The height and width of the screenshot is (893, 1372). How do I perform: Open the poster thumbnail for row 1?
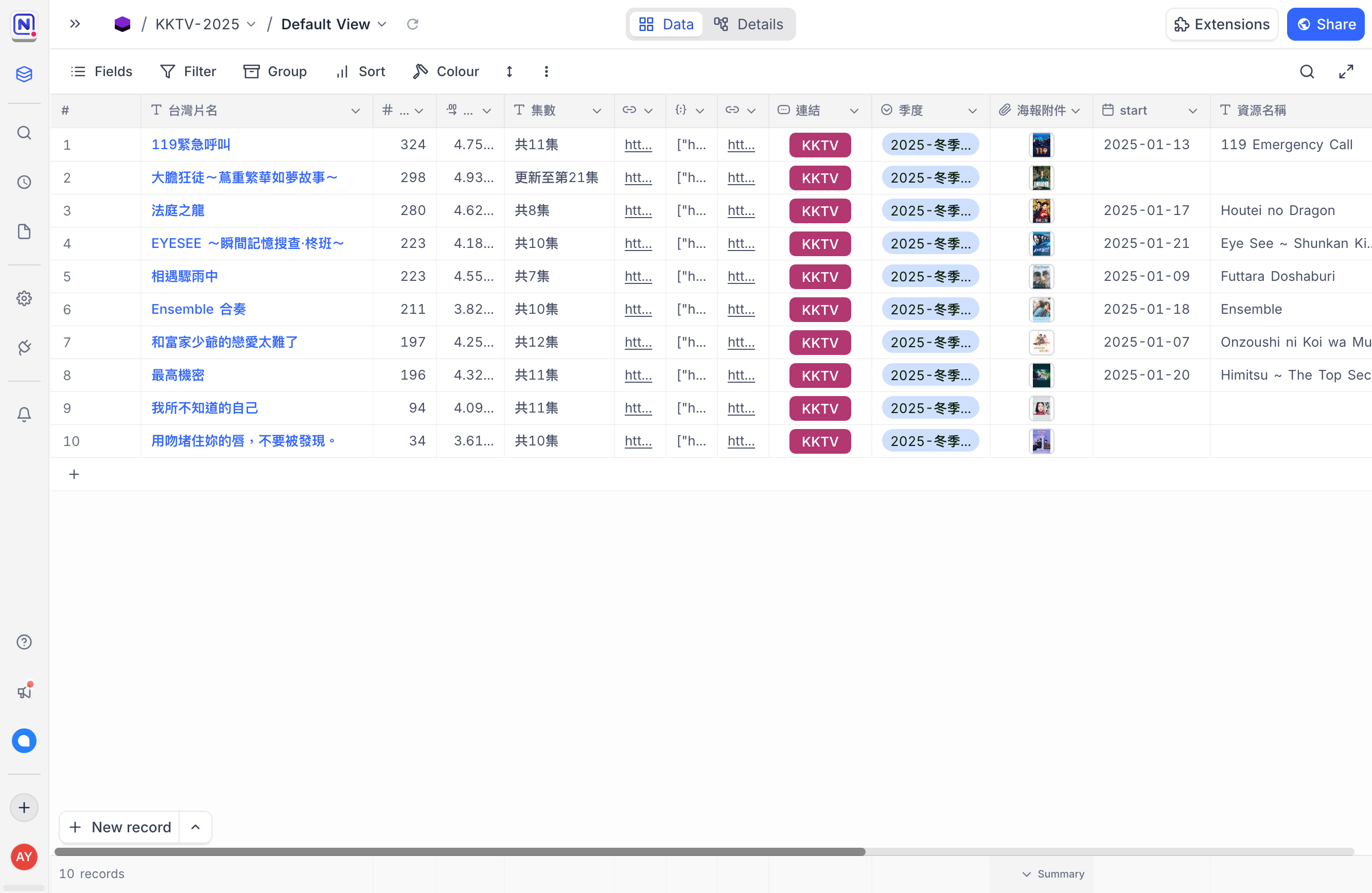(x=1041, y=145)
